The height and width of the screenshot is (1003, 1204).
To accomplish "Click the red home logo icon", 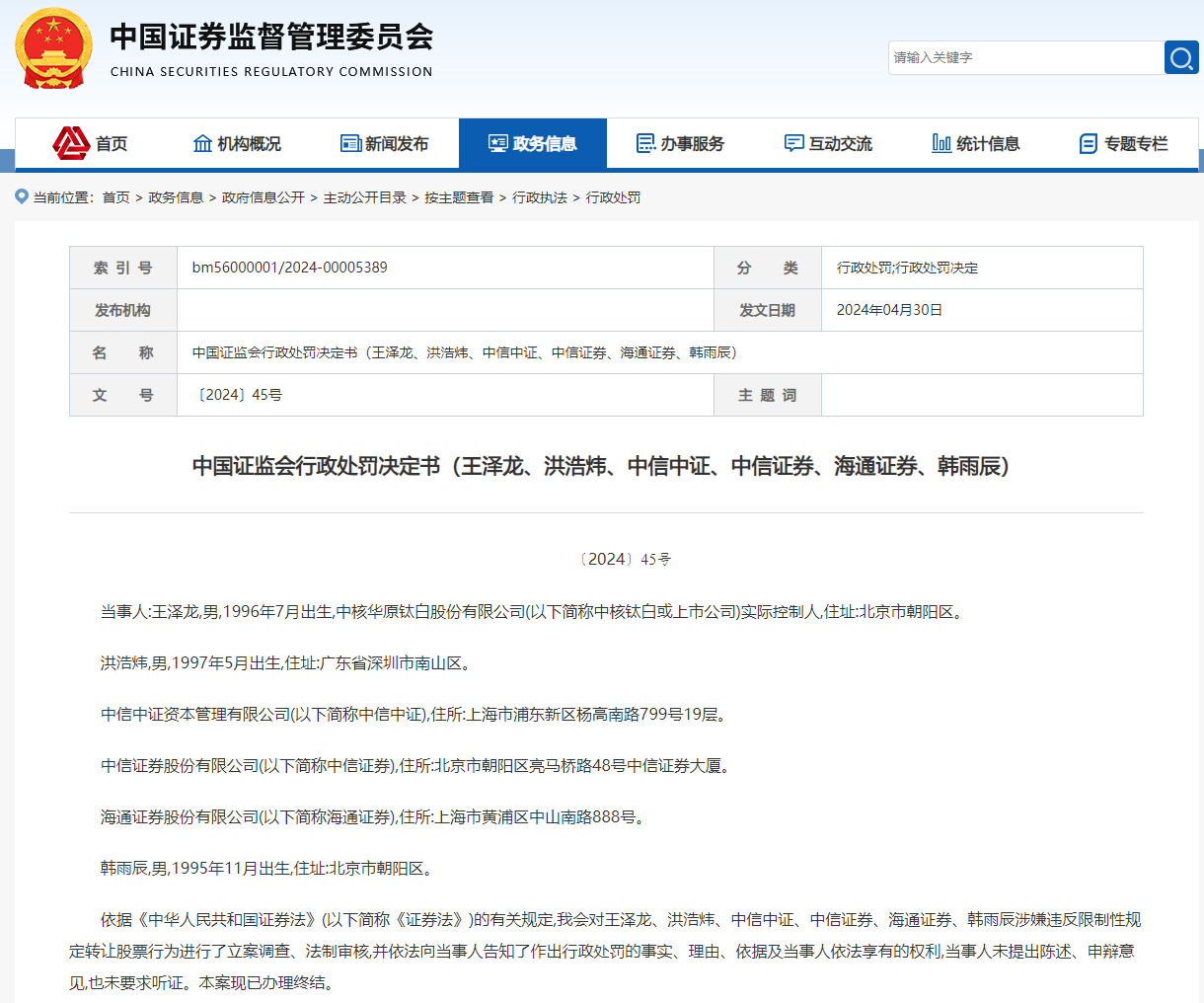I will (71, 144).
